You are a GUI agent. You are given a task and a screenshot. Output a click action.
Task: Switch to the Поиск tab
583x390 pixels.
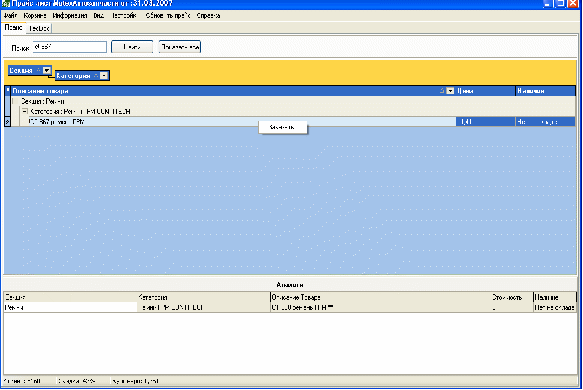[x=13, y=28]
